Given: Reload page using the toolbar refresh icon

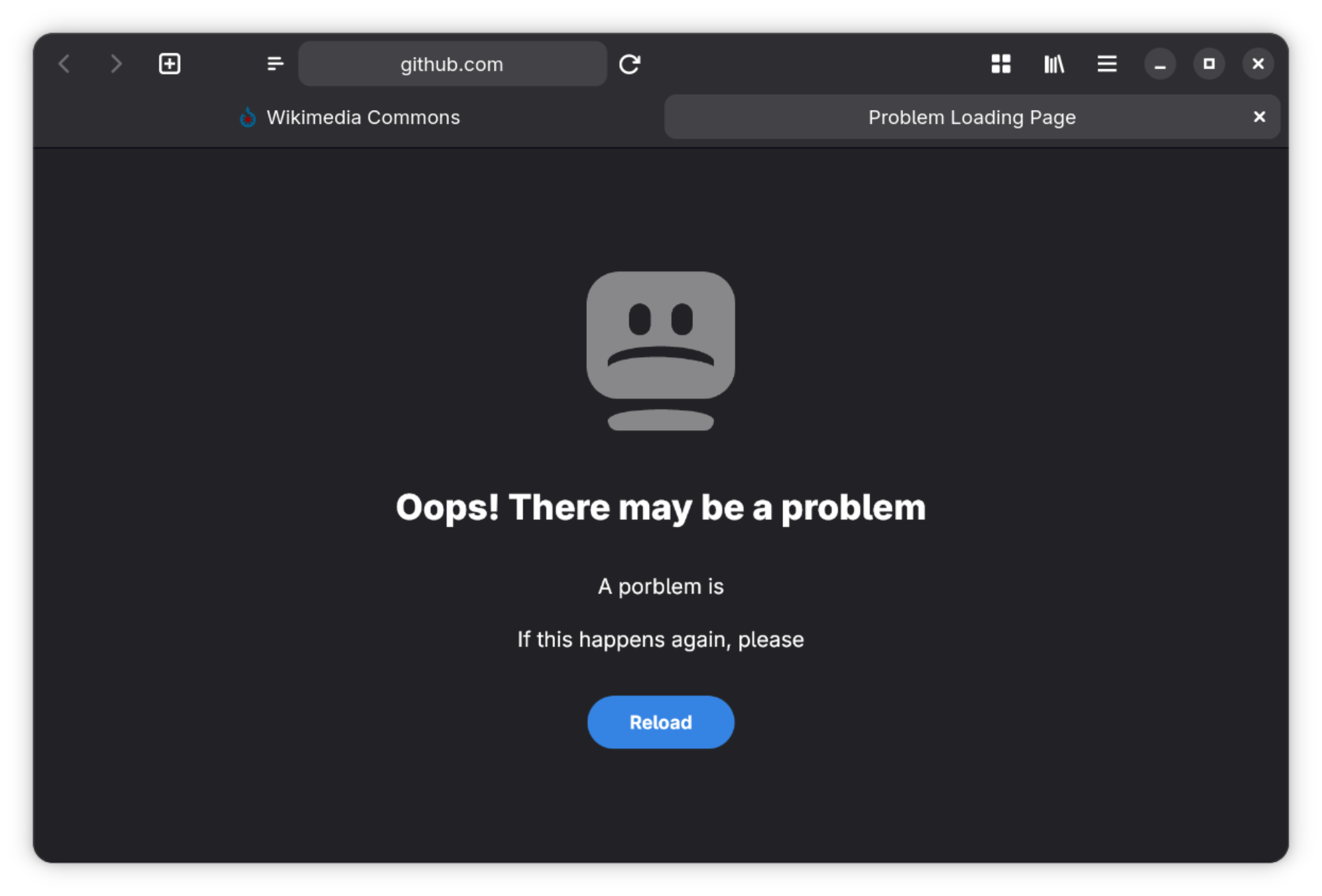Looking at the screenshot, I should point(629,64).
